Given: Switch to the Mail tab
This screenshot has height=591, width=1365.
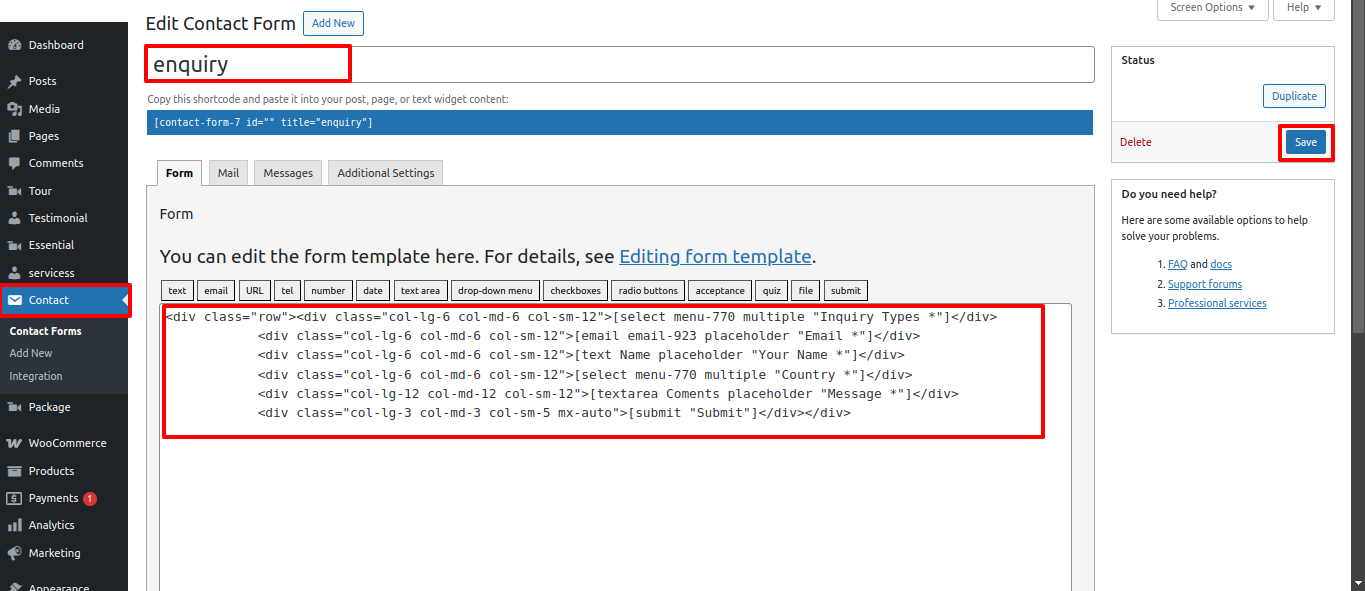Looking at the screenshot, I should coord(228,172).
